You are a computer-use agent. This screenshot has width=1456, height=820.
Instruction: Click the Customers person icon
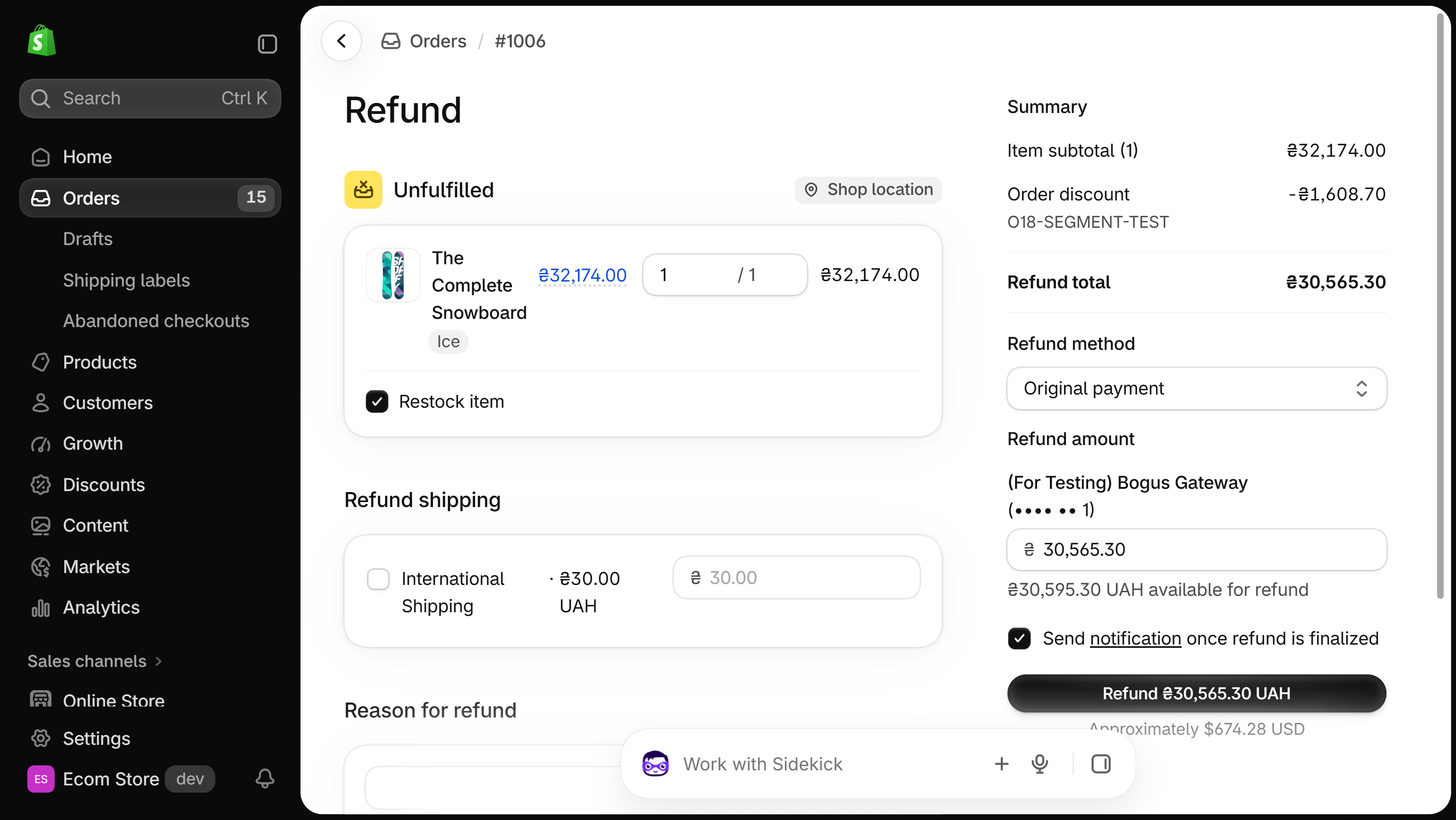point(41,403)
